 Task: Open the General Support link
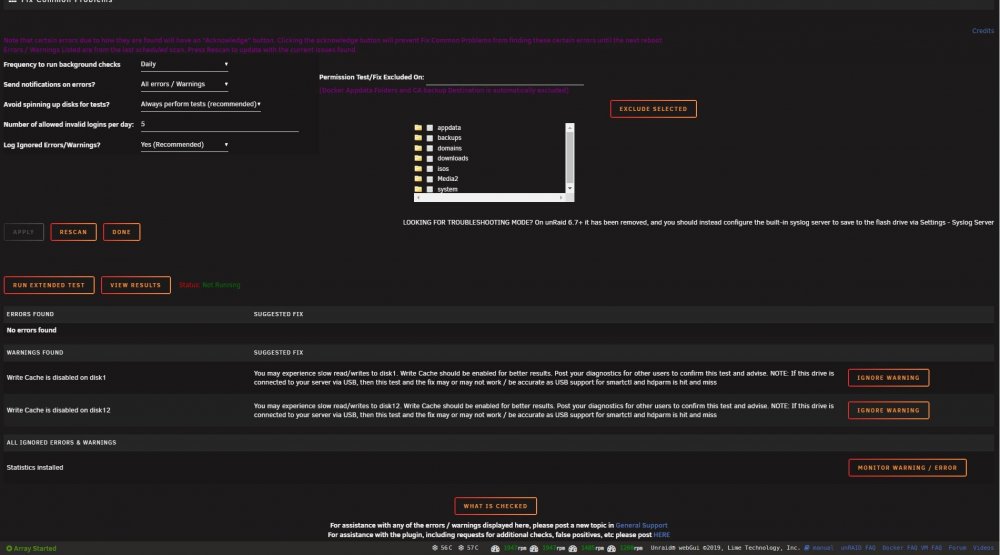[x=642, y=526]
